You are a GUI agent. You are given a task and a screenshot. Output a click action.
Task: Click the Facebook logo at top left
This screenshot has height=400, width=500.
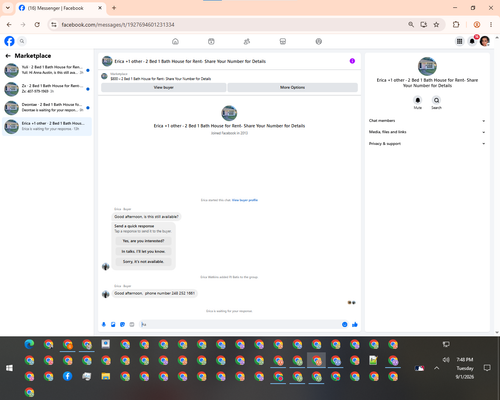pos(9,41)
